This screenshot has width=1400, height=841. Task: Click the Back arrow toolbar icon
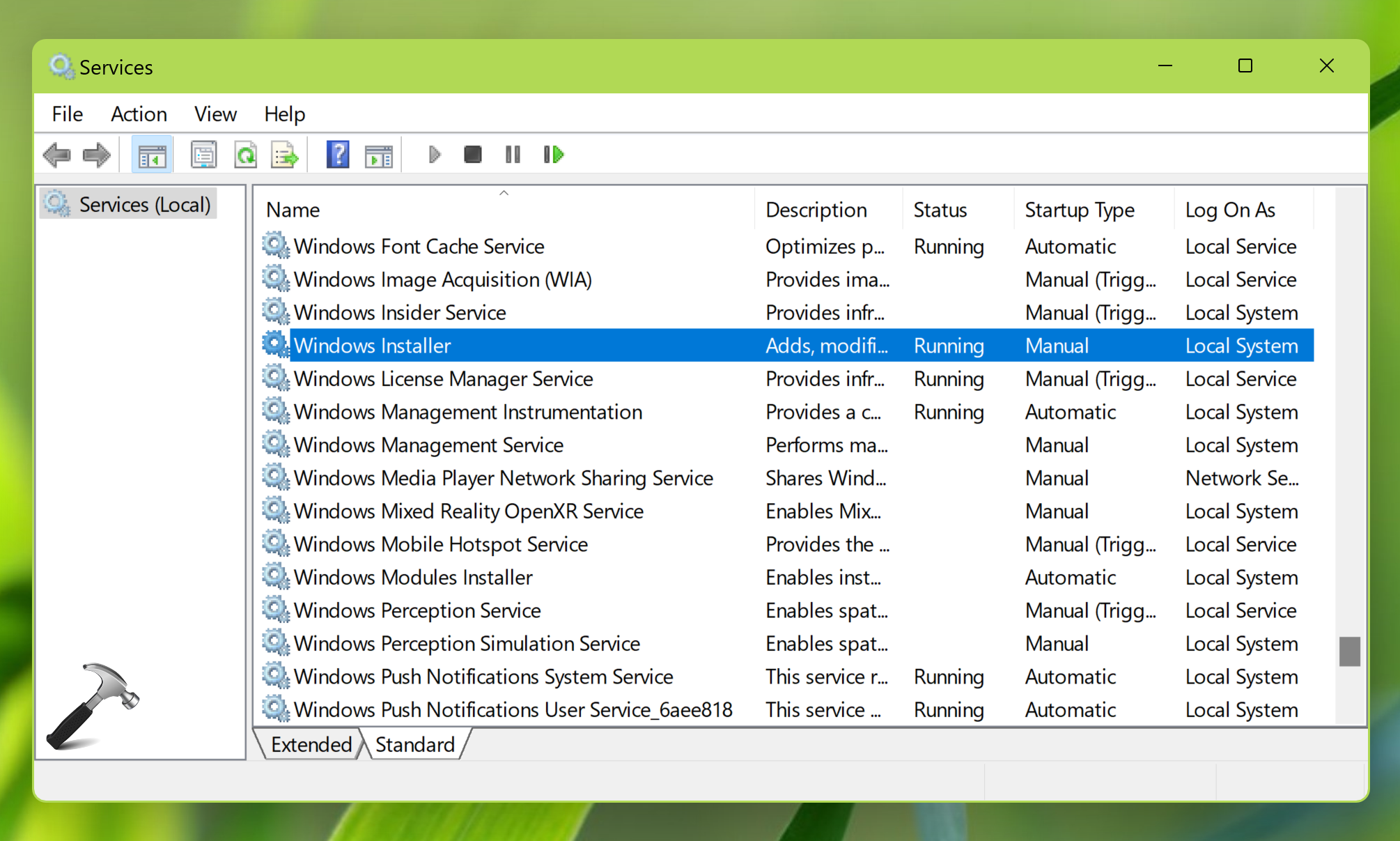(x=56, y=155)
